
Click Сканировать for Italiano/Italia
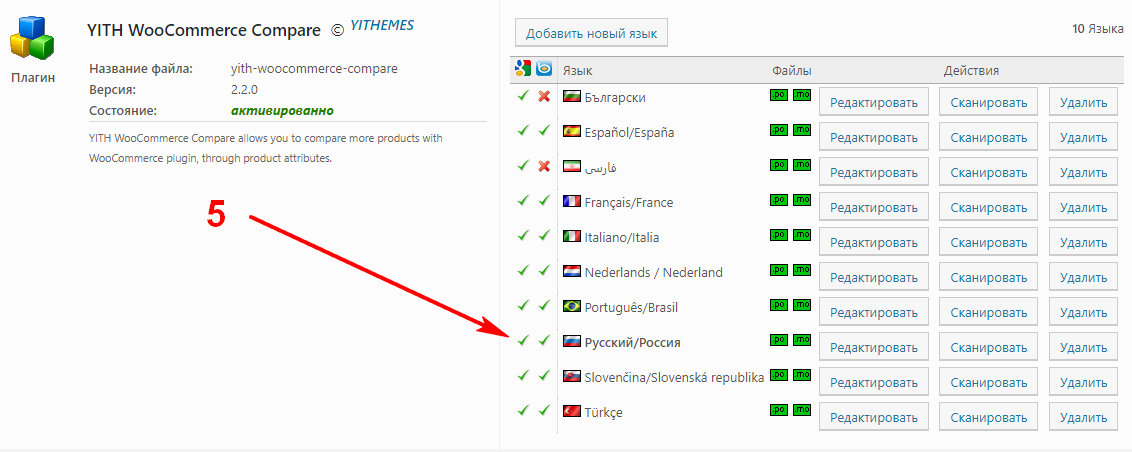coord(988,243)
